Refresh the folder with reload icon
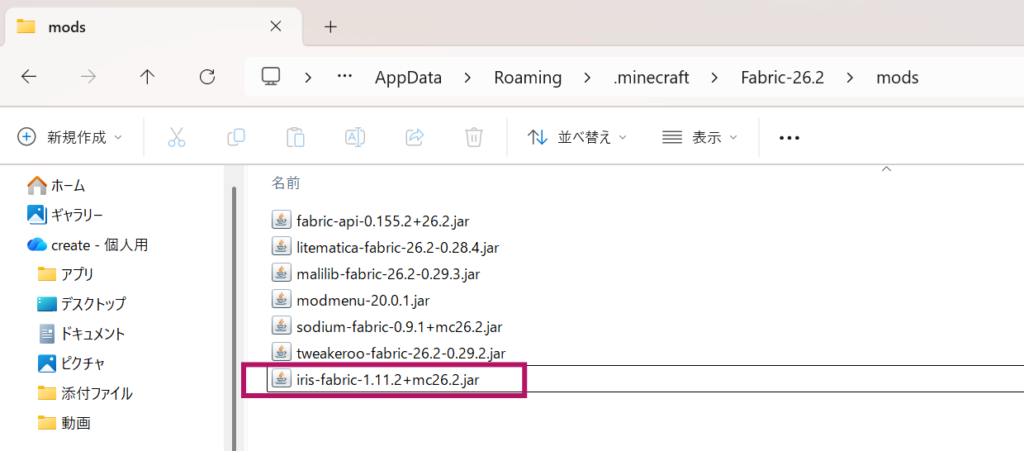This screenshot has height=451, width=1024. click(207, 78)
